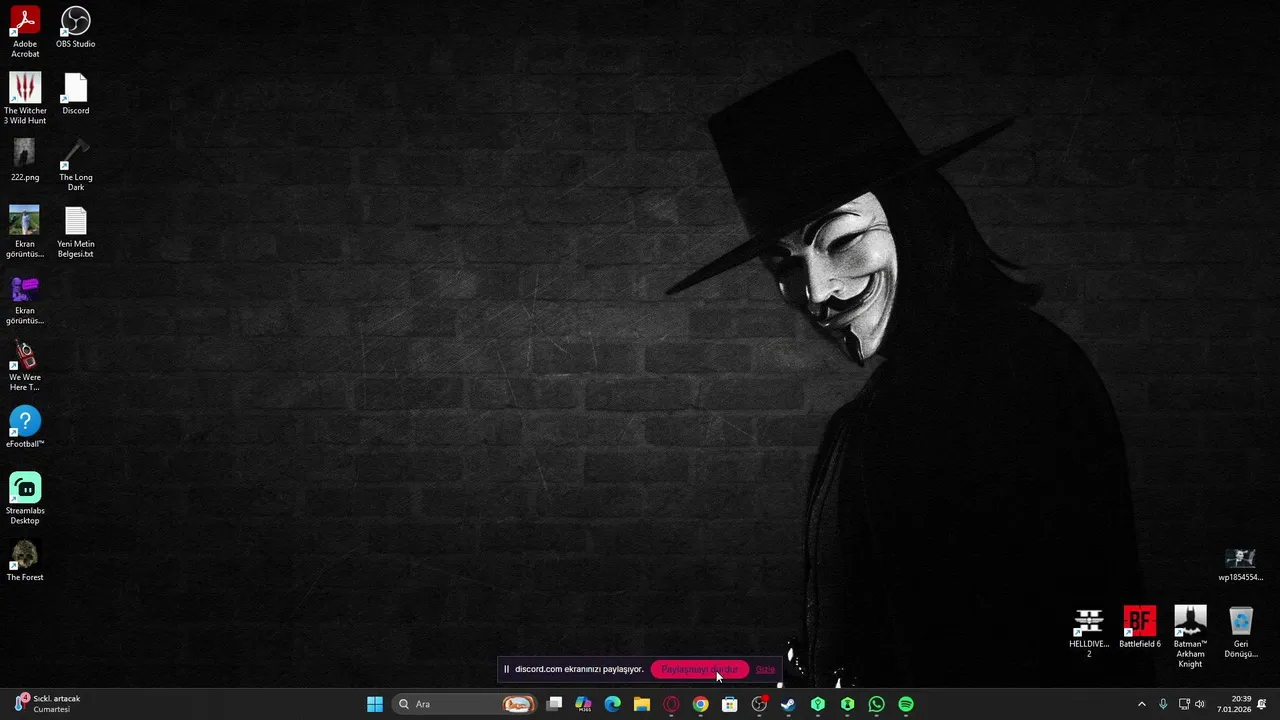Select the purple Ekran görüntüsü thumbnail
1280x720 pixels.
pyautogui.click(x=25, y=299)
